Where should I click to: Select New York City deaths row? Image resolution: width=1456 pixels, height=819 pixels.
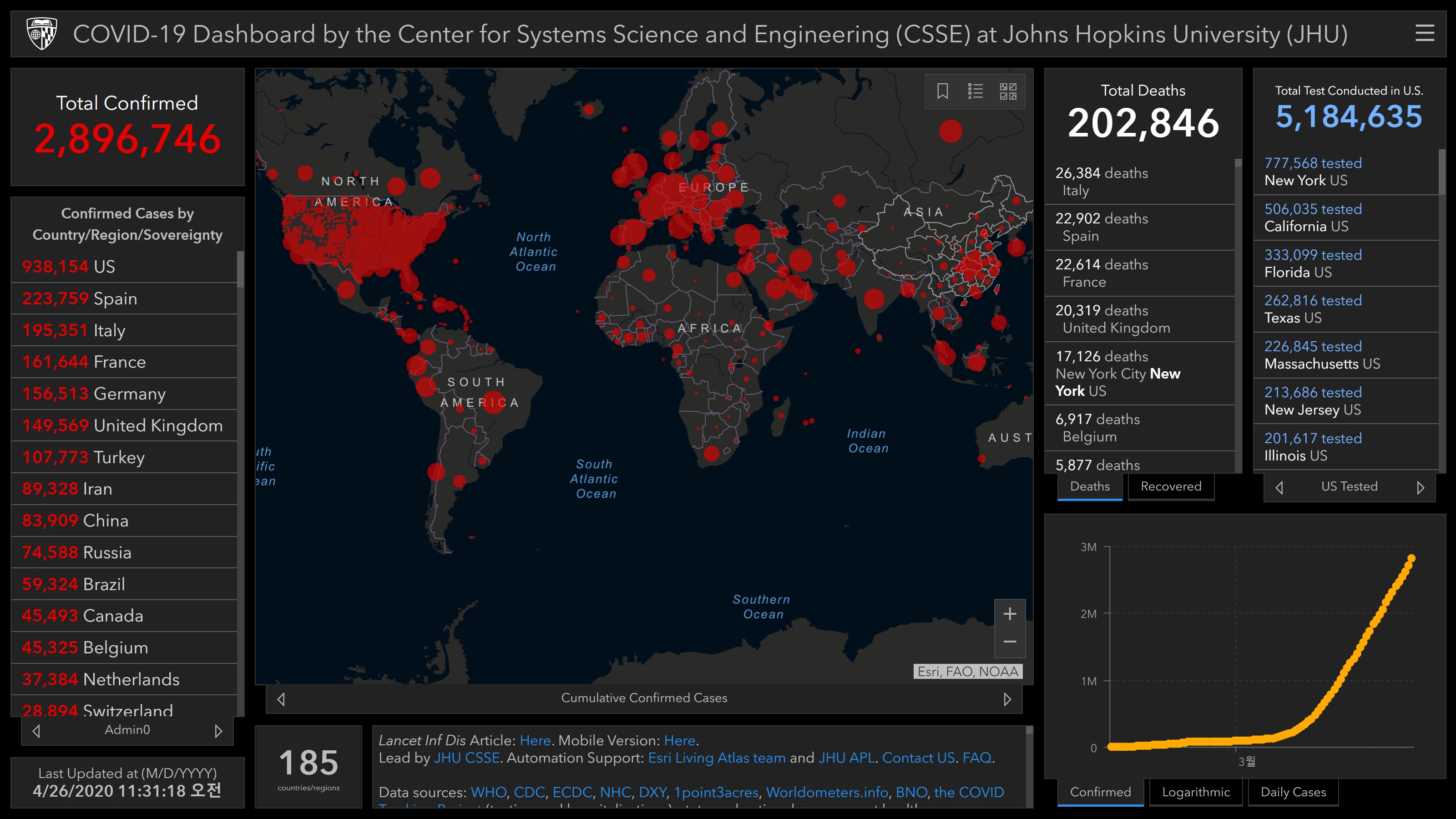tap(1139, 374)
